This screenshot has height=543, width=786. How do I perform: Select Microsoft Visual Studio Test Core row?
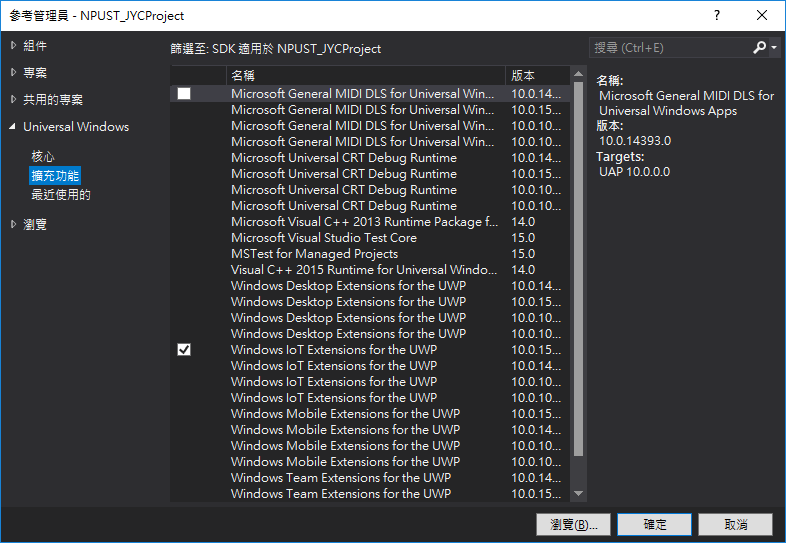(x=370, y=238)
